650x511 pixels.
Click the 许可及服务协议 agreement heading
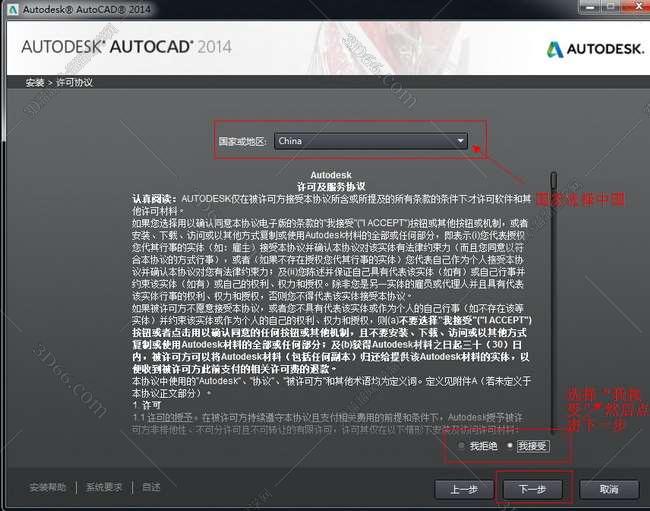[330, 186]
